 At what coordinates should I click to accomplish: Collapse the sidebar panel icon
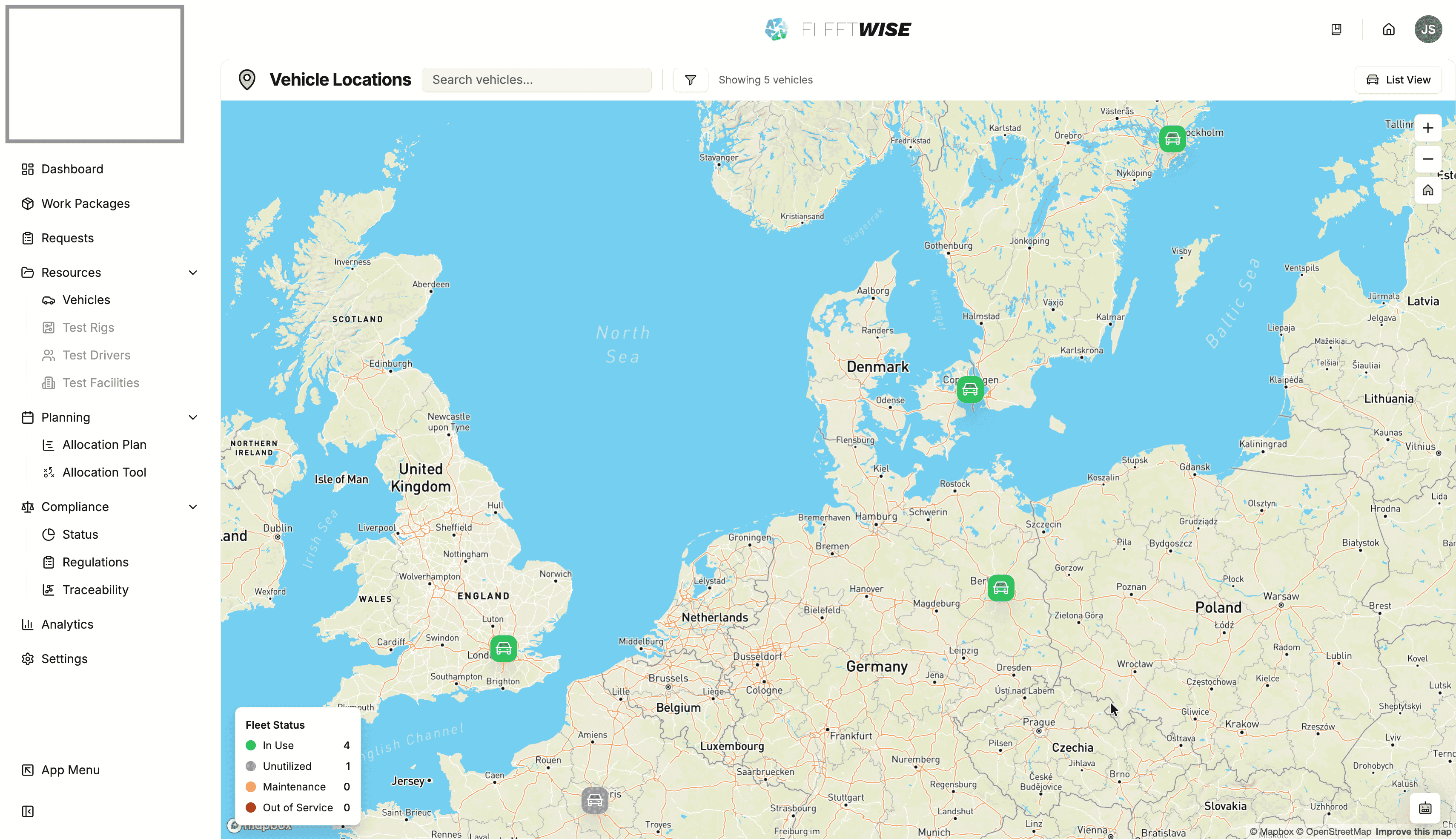pyautogui.click(x=28, y=811)
